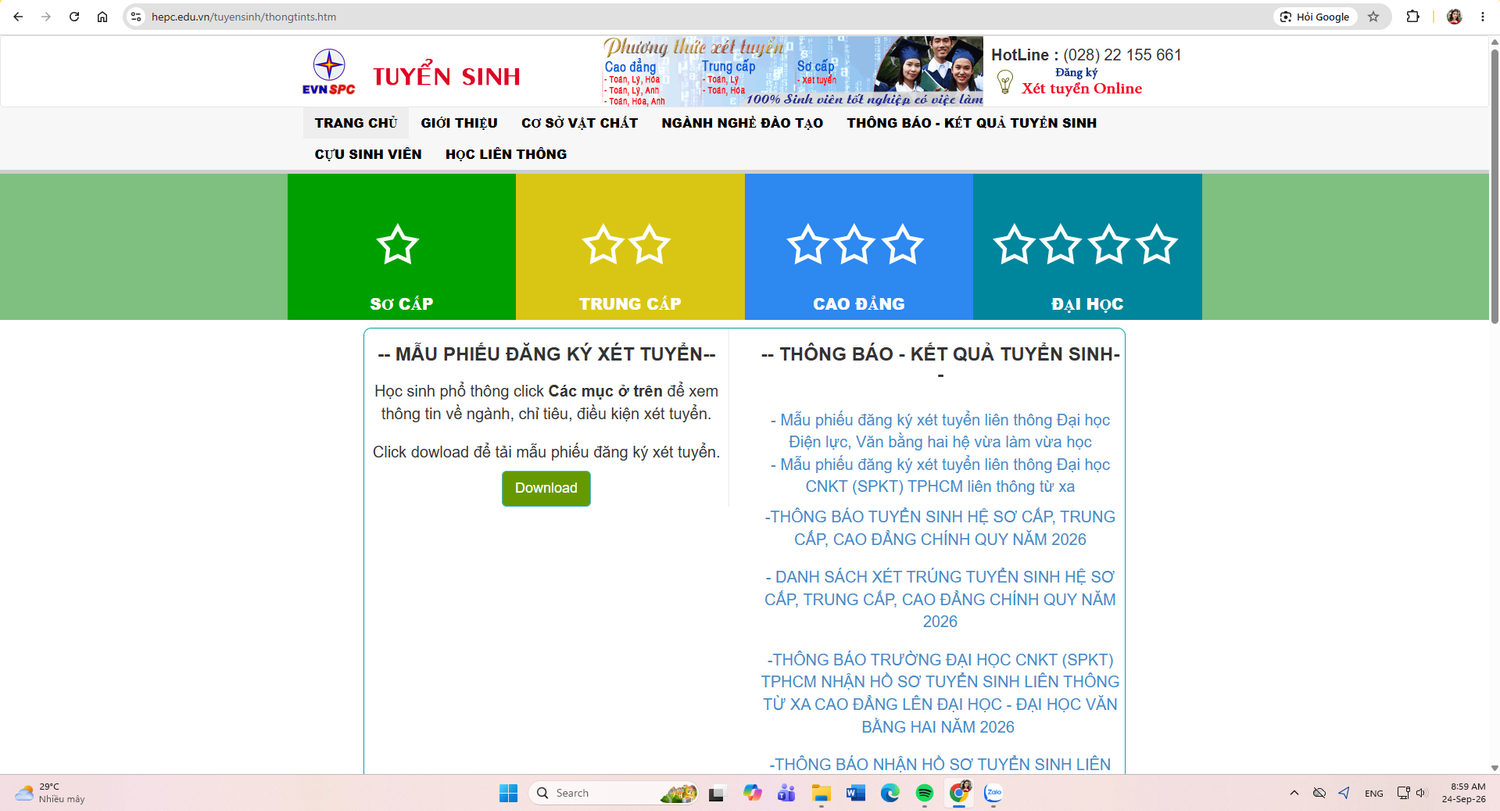Click the location arrow tray icon
1500x811 pixels.
coord(1343,793)
